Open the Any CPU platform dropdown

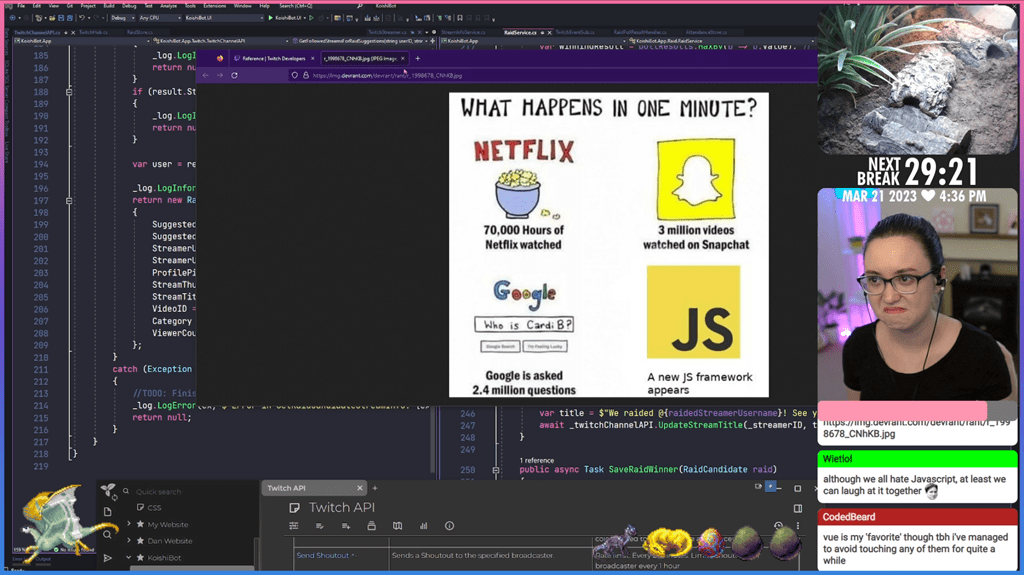tap(159, 18)
